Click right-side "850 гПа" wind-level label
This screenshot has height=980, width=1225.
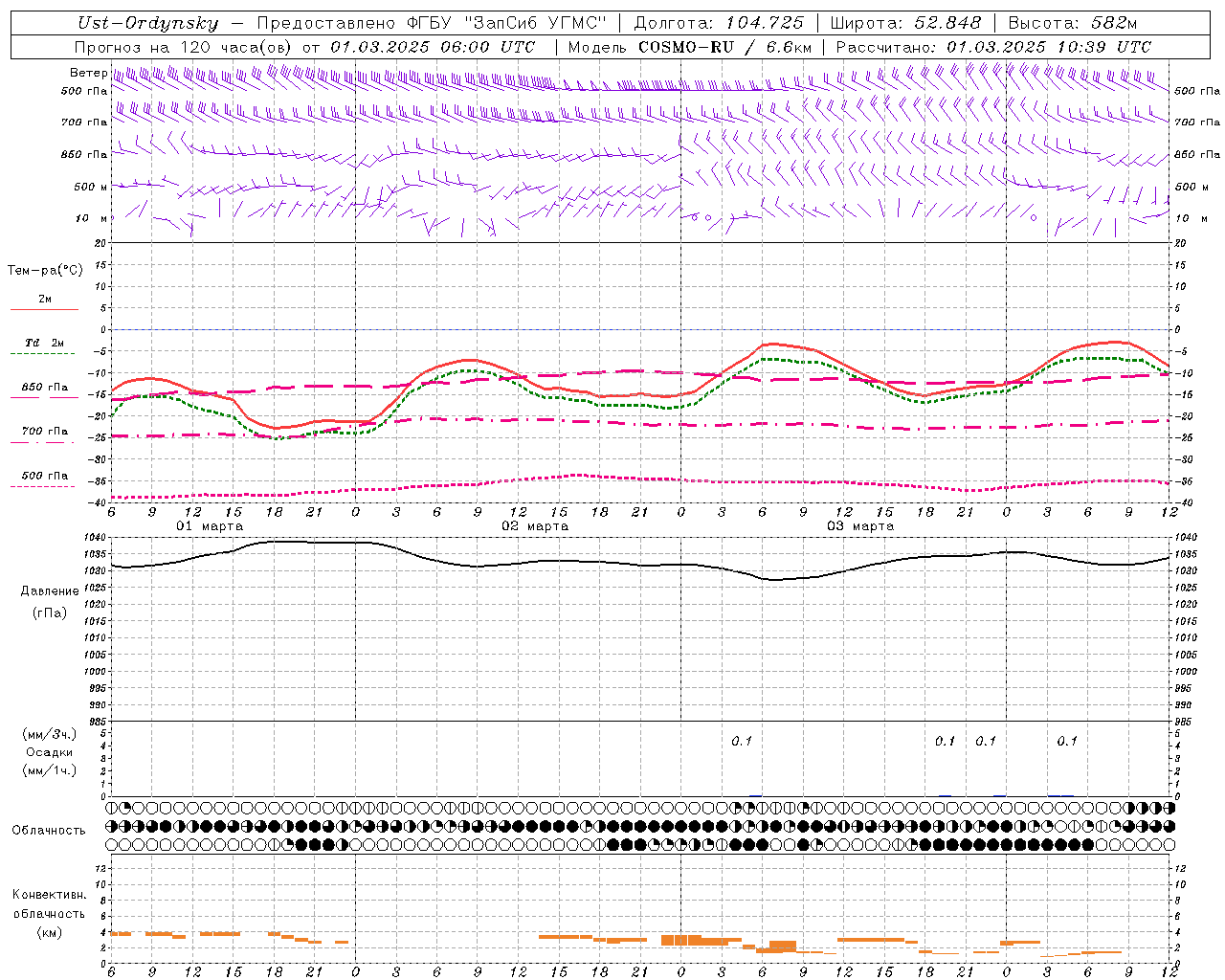[x=1197, y=154]
